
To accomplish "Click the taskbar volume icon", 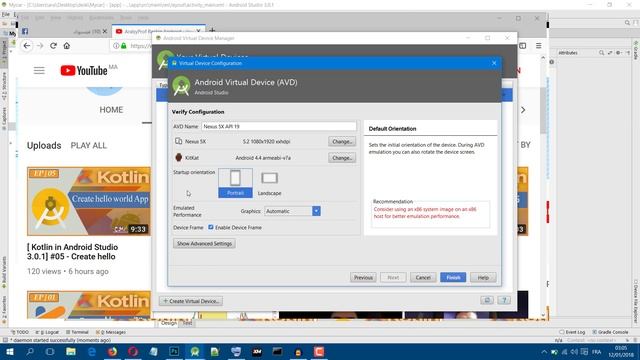I will 574,352.
